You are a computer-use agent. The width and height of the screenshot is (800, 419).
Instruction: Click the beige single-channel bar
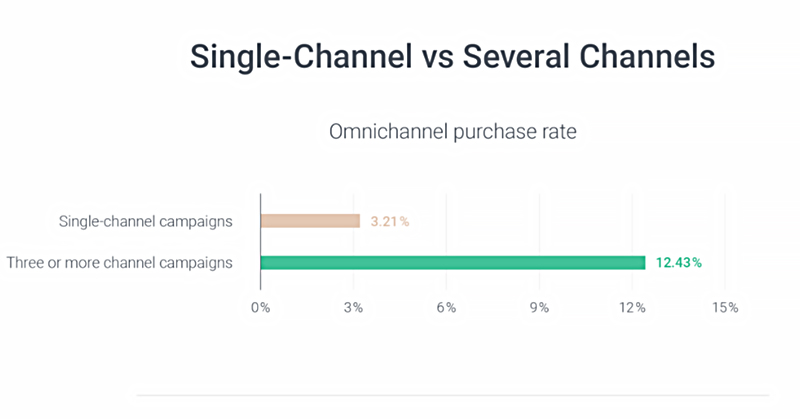point(310,221)
